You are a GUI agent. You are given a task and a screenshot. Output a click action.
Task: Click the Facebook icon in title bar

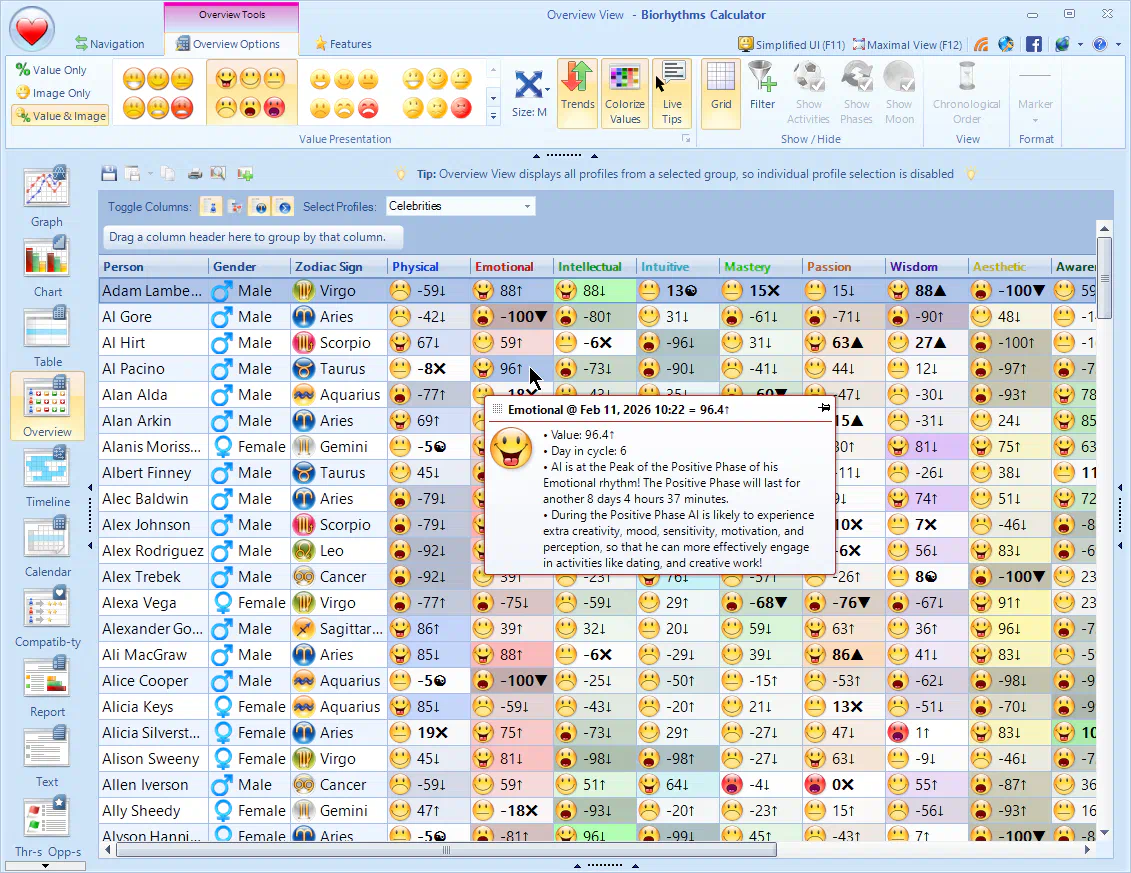[1034, 44]
